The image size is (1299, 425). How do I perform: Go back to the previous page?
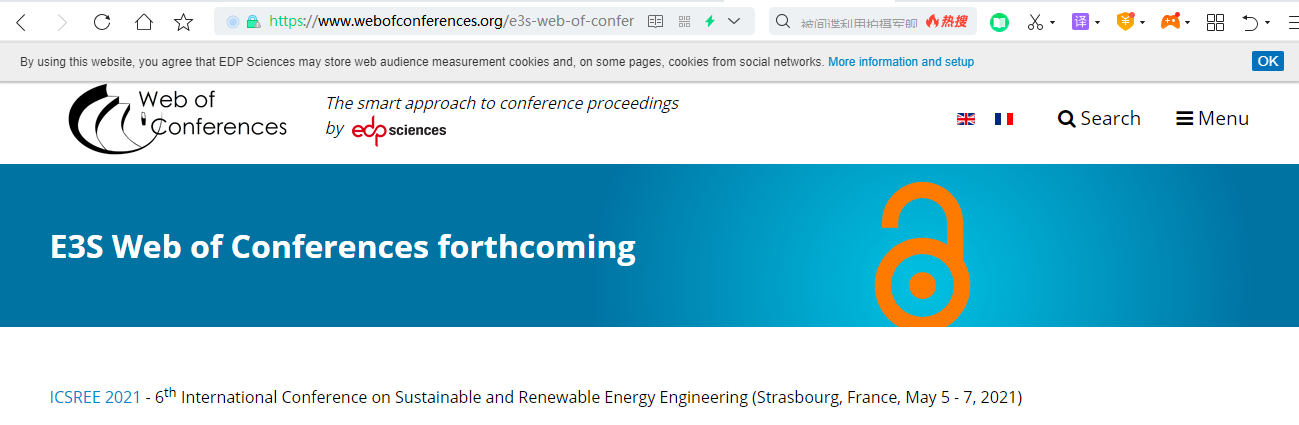click(x=21, y=21)
